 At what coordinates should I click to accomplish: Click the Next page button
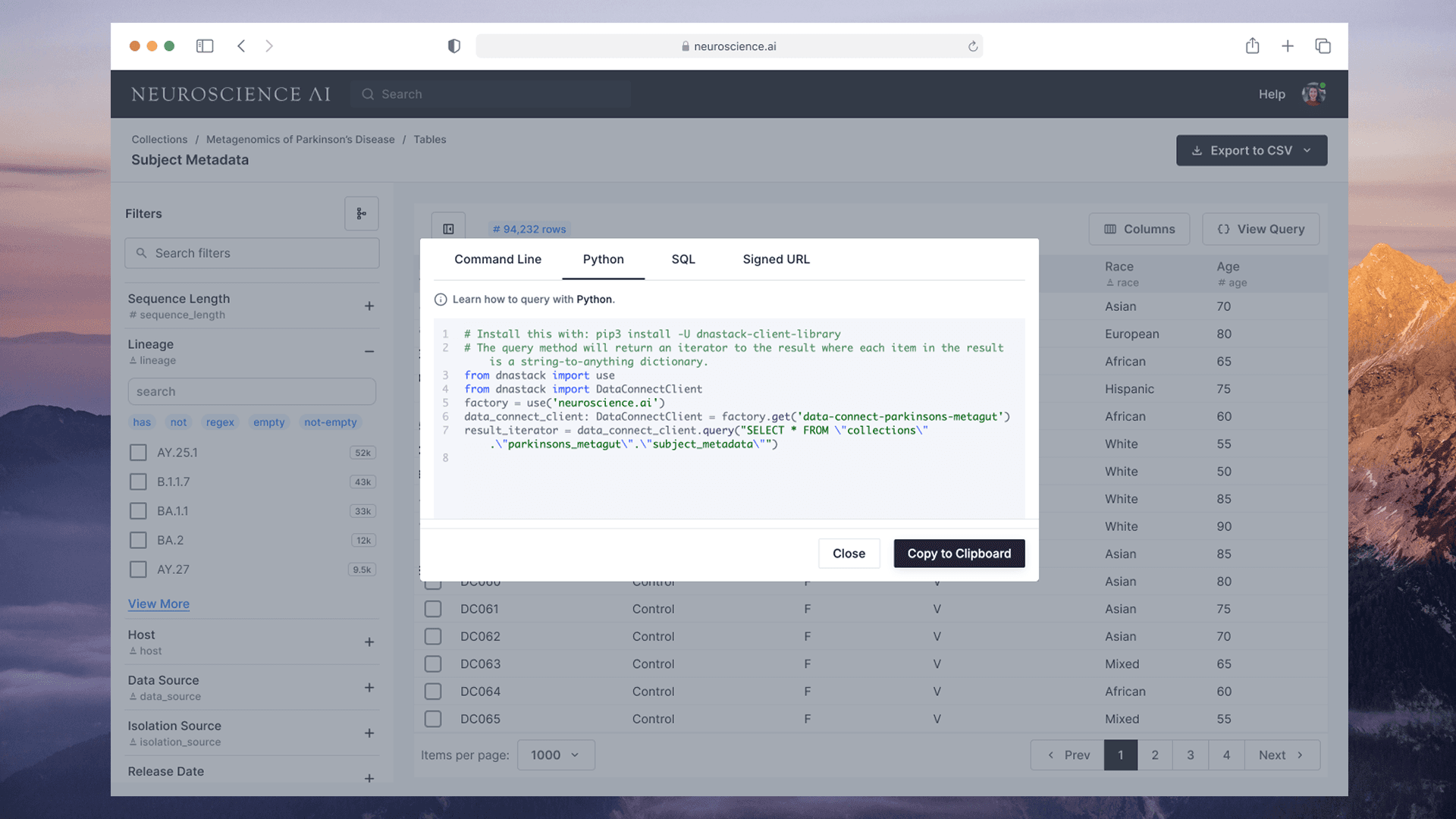[x=1282, y=755]
